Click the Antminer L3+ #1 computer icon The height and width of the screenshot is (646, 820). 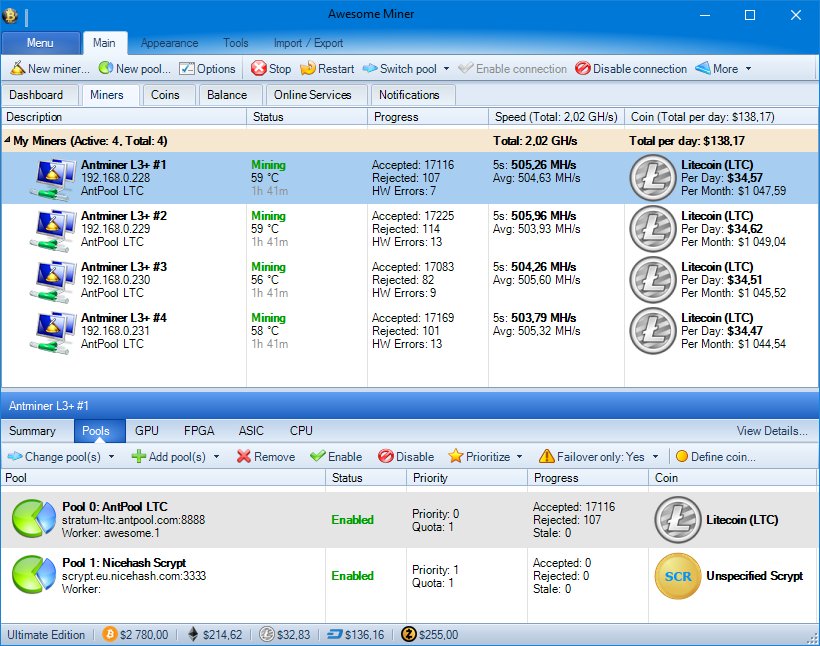[x=52, y=180]
